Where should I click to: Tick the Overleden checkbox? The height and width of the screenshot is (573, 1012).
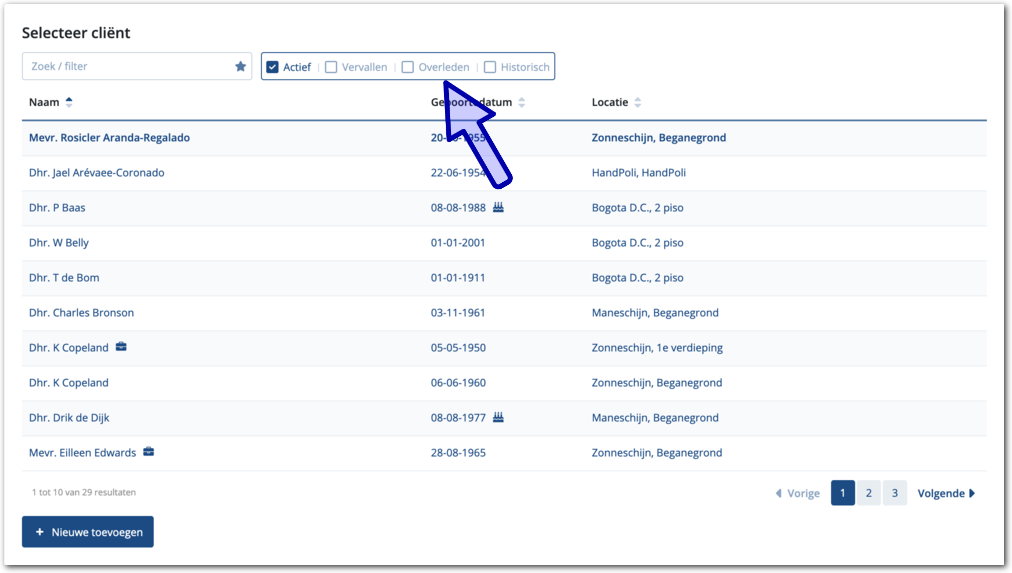pyautogui.click(x=408, y=68)
